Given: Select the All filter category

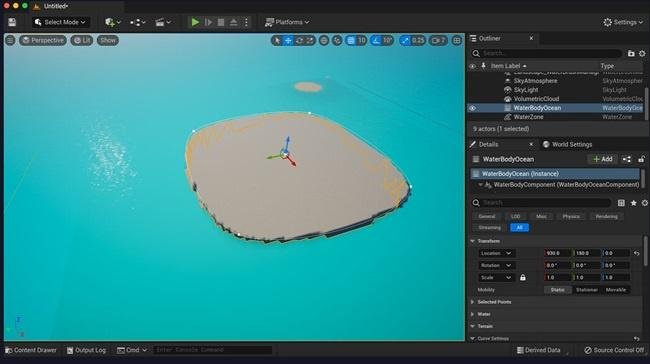Looking at the screenshot, I should coord(519,228).
